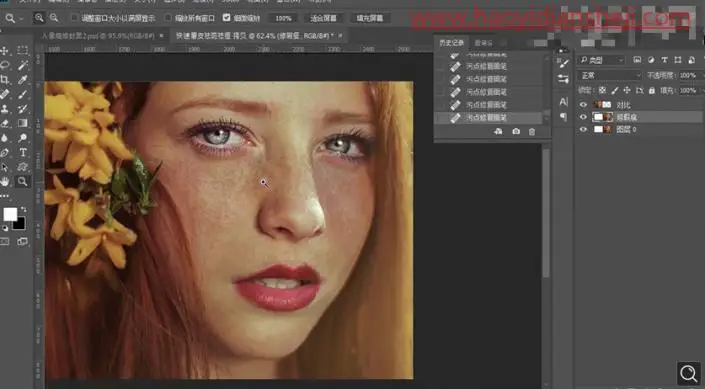The image size is (705, 389).
Task: Filter layers by adjustment layers
Action: tap(651, 60)
